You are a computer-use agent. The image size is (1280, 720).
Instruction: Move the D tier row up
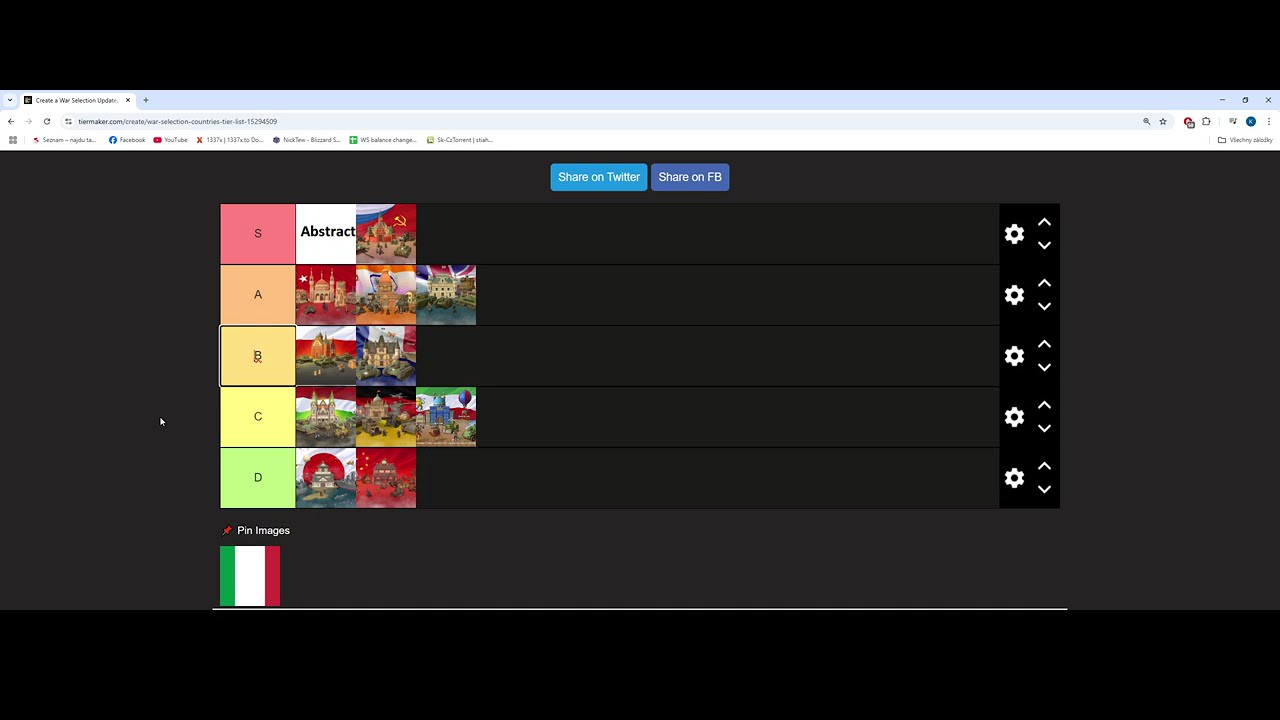coord(1044,466)
